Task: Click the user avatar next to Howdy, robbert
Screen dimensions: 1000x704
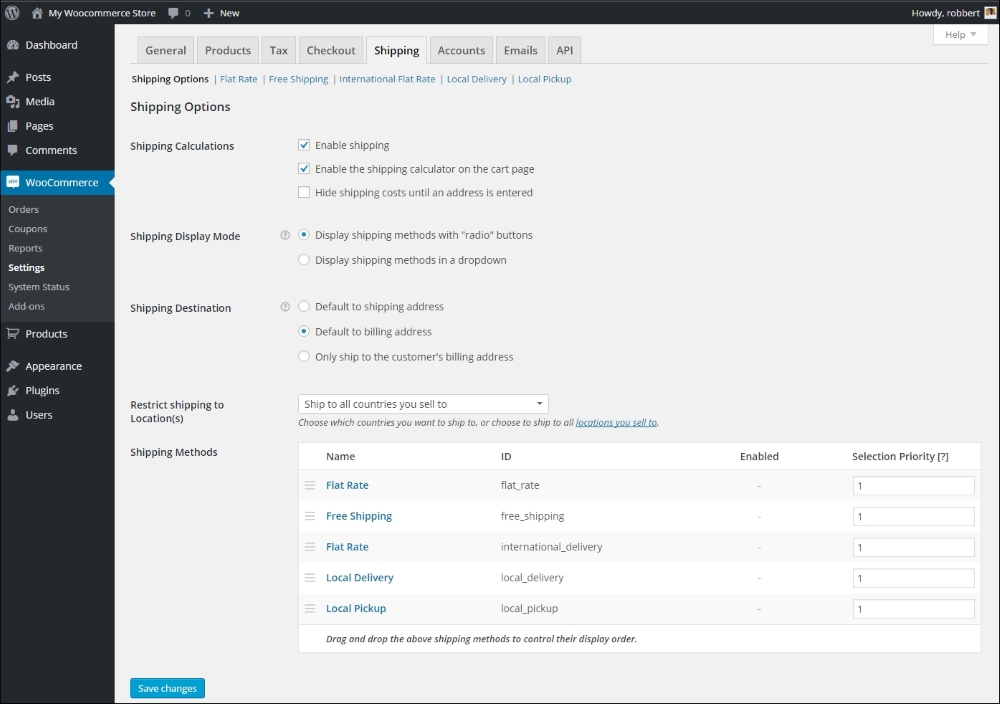Action: tap(990, 13)
